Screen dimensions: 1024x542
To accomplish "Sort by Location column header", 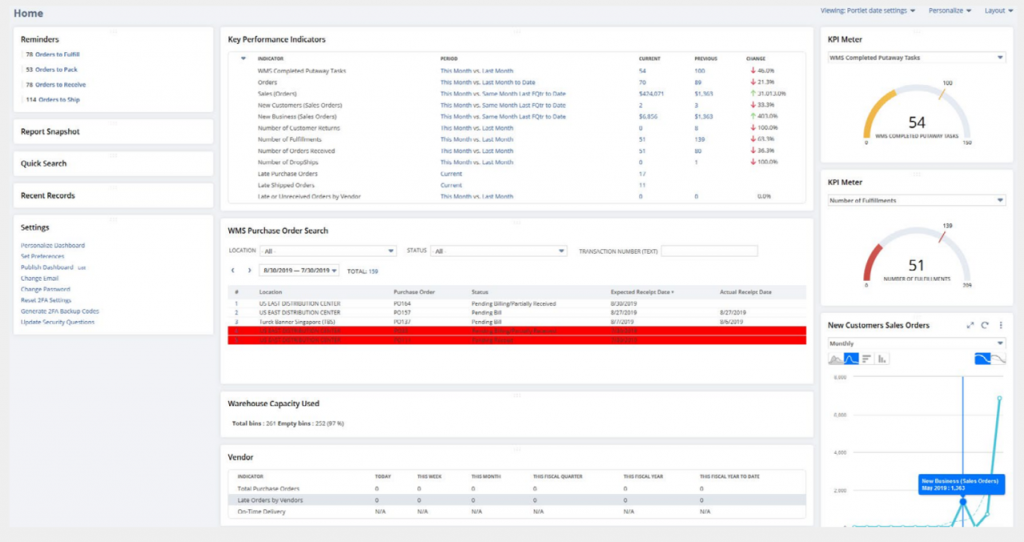I will pos(270,292).
